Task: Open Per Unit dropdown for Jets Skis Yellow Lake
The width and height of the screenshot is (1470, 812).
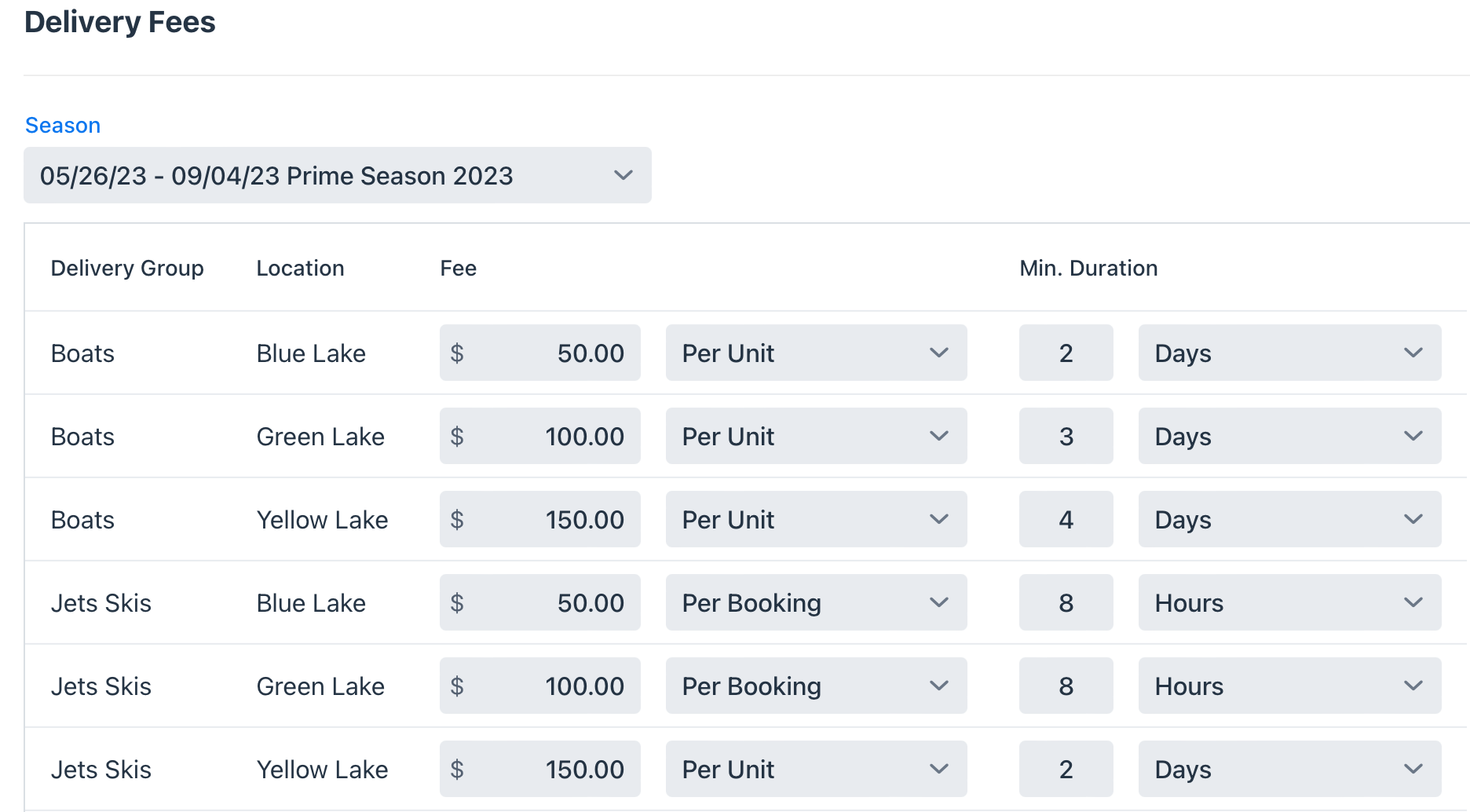Action: click(x=817, y=770)
